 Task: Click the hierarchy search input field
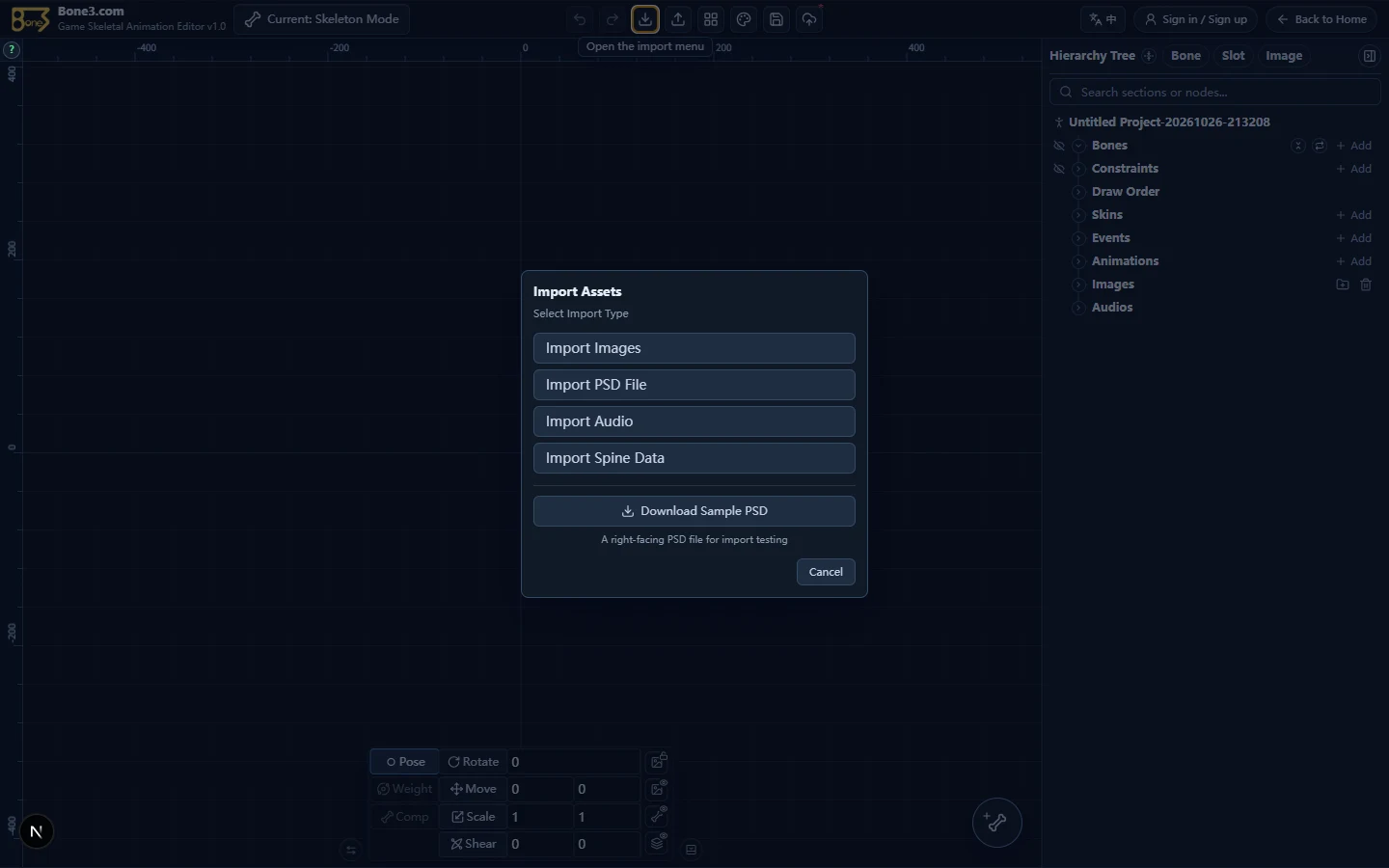pyautogui.click(x=1215, y=93)
